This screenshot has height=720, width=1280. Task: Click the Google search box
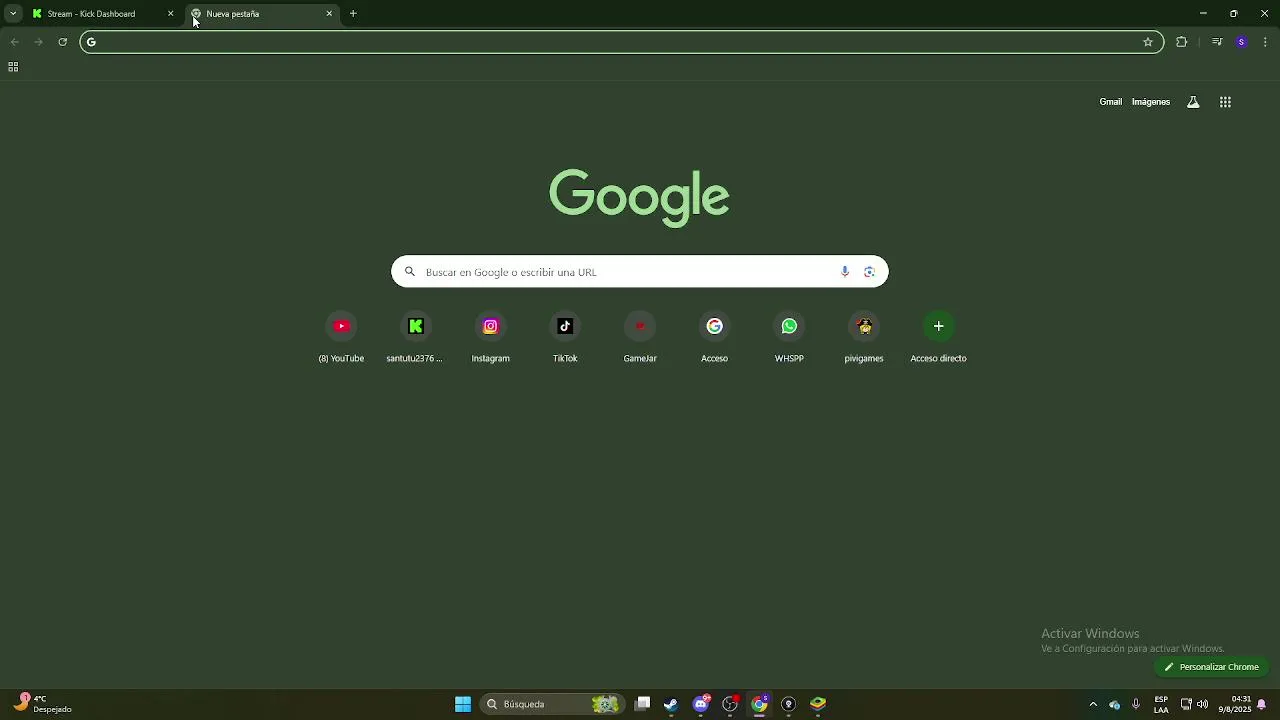click(x=640, y=272)
